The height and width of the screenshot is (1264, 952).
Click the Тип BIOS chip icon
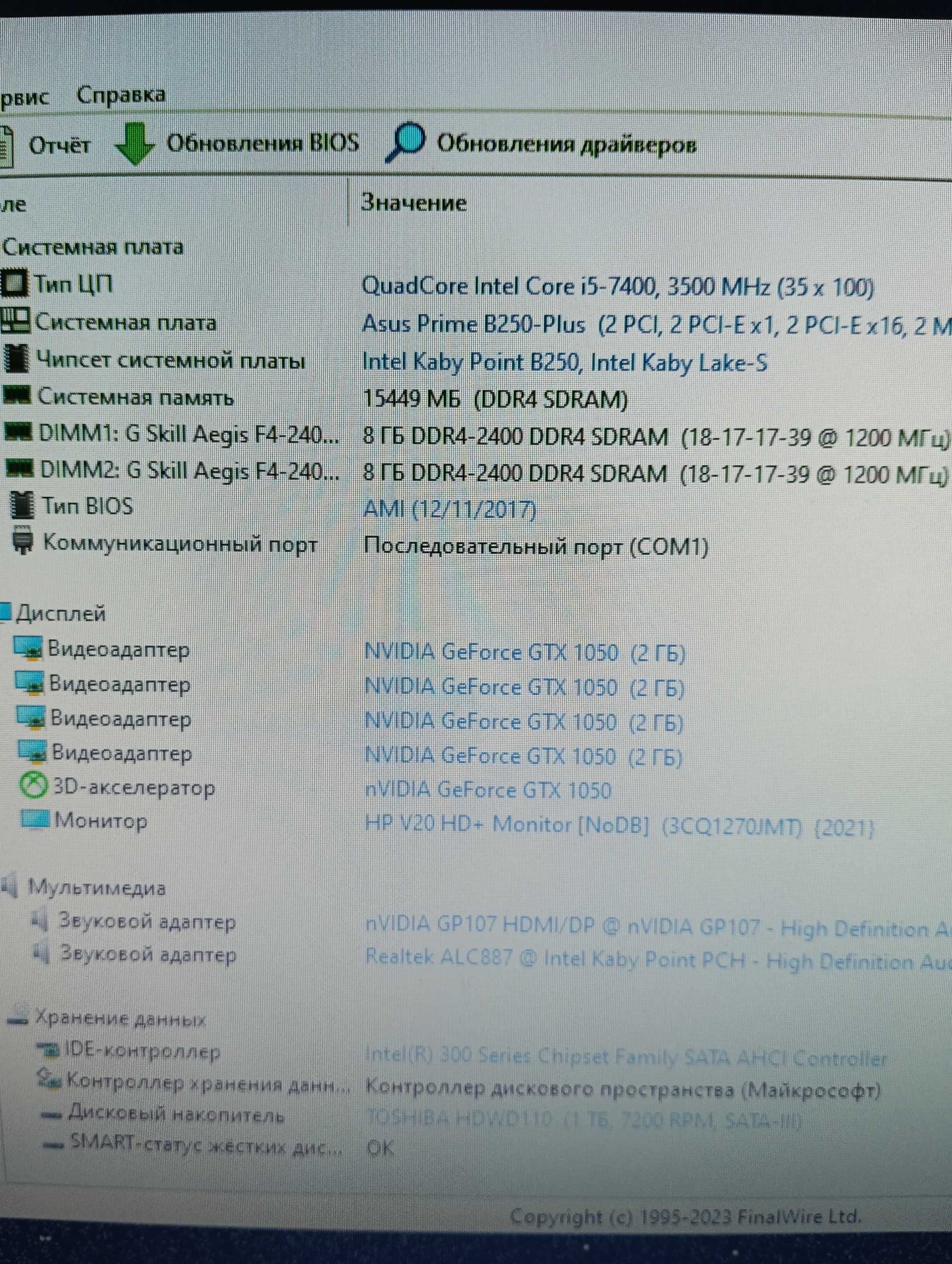pos(22,505)
